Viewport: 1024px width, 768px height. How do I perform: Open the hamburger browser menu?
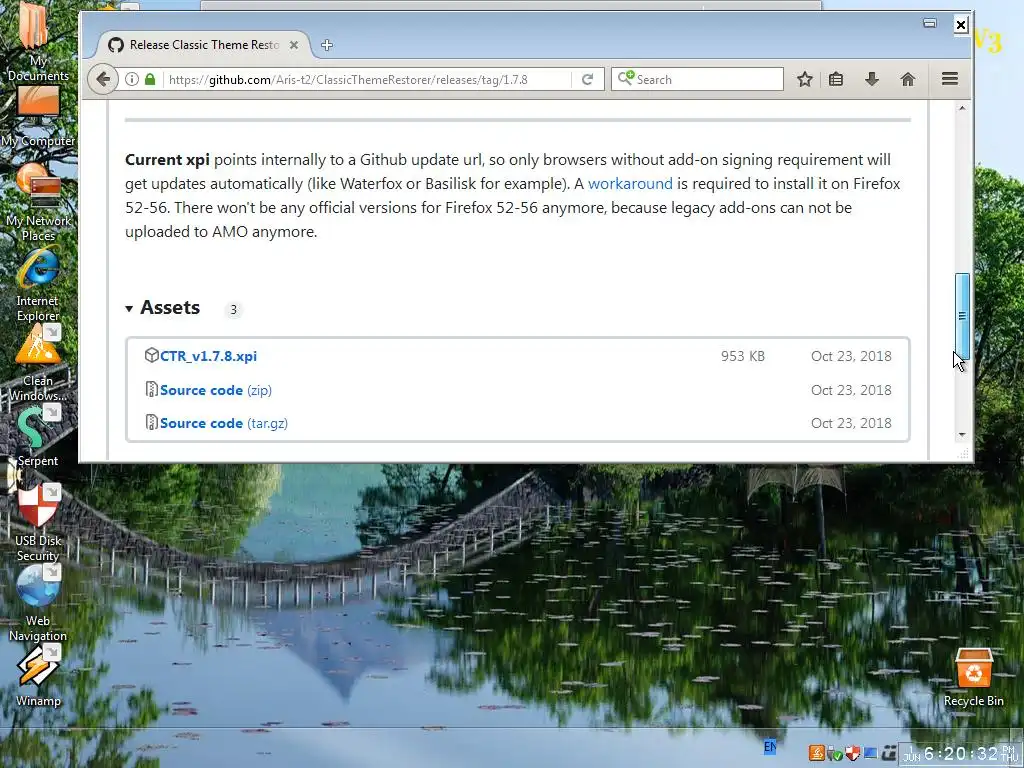tap(950, 79)
